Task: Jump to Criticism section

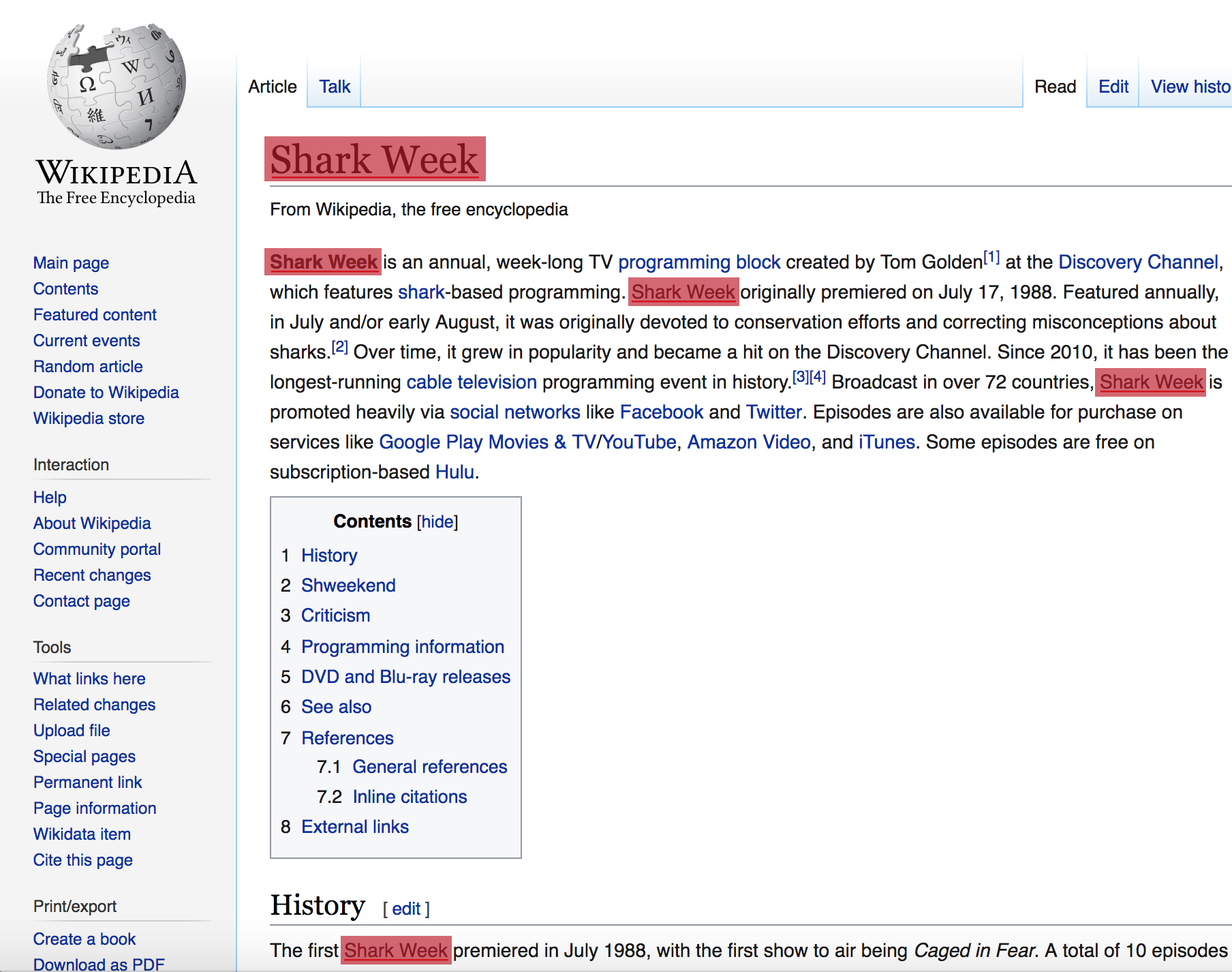Action: tap(335, 616)
